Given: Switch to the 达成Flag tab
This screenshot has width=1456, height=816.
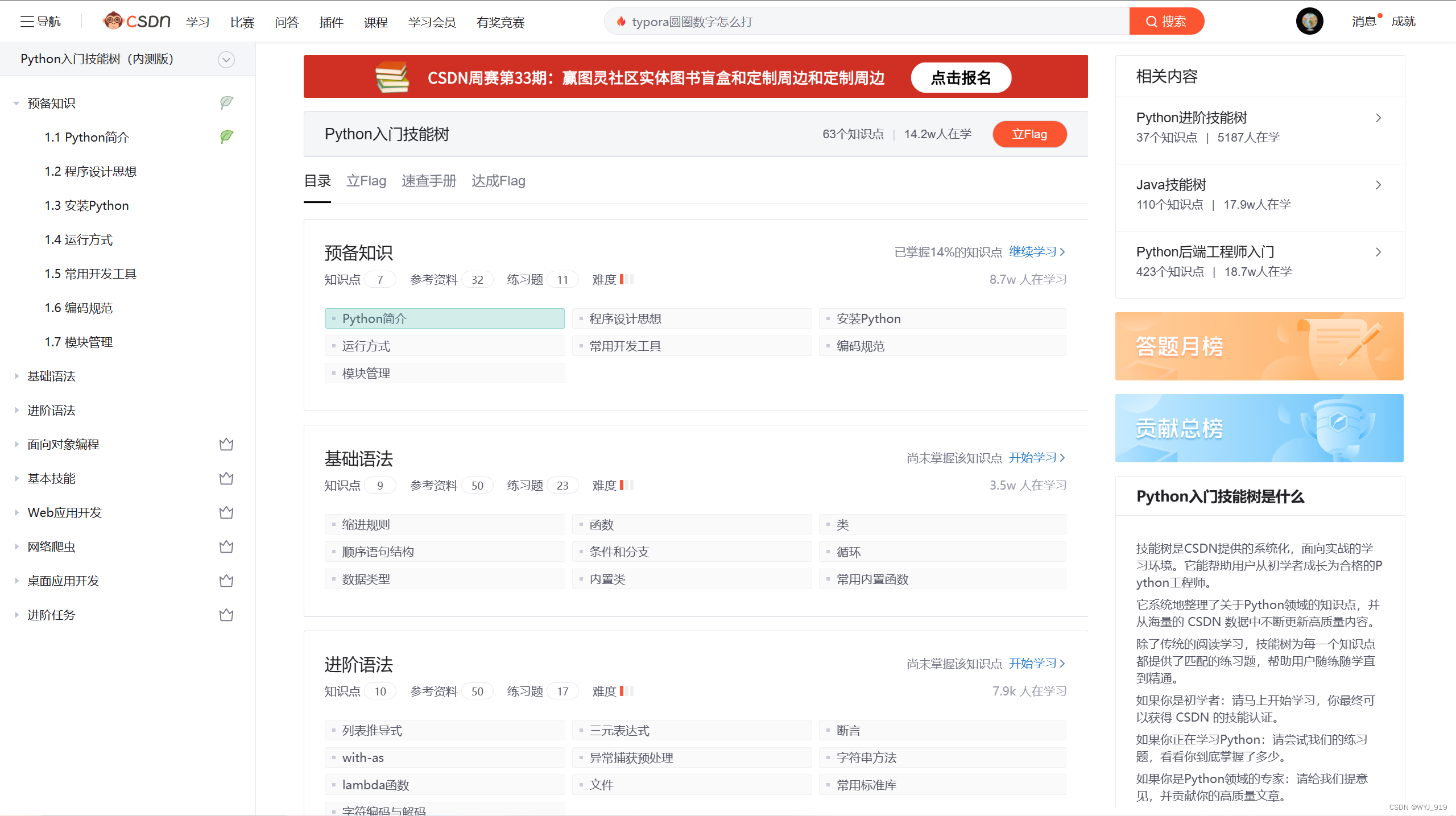Looking at the screenshot, I should pyautogui.click(x=498, y=181).
